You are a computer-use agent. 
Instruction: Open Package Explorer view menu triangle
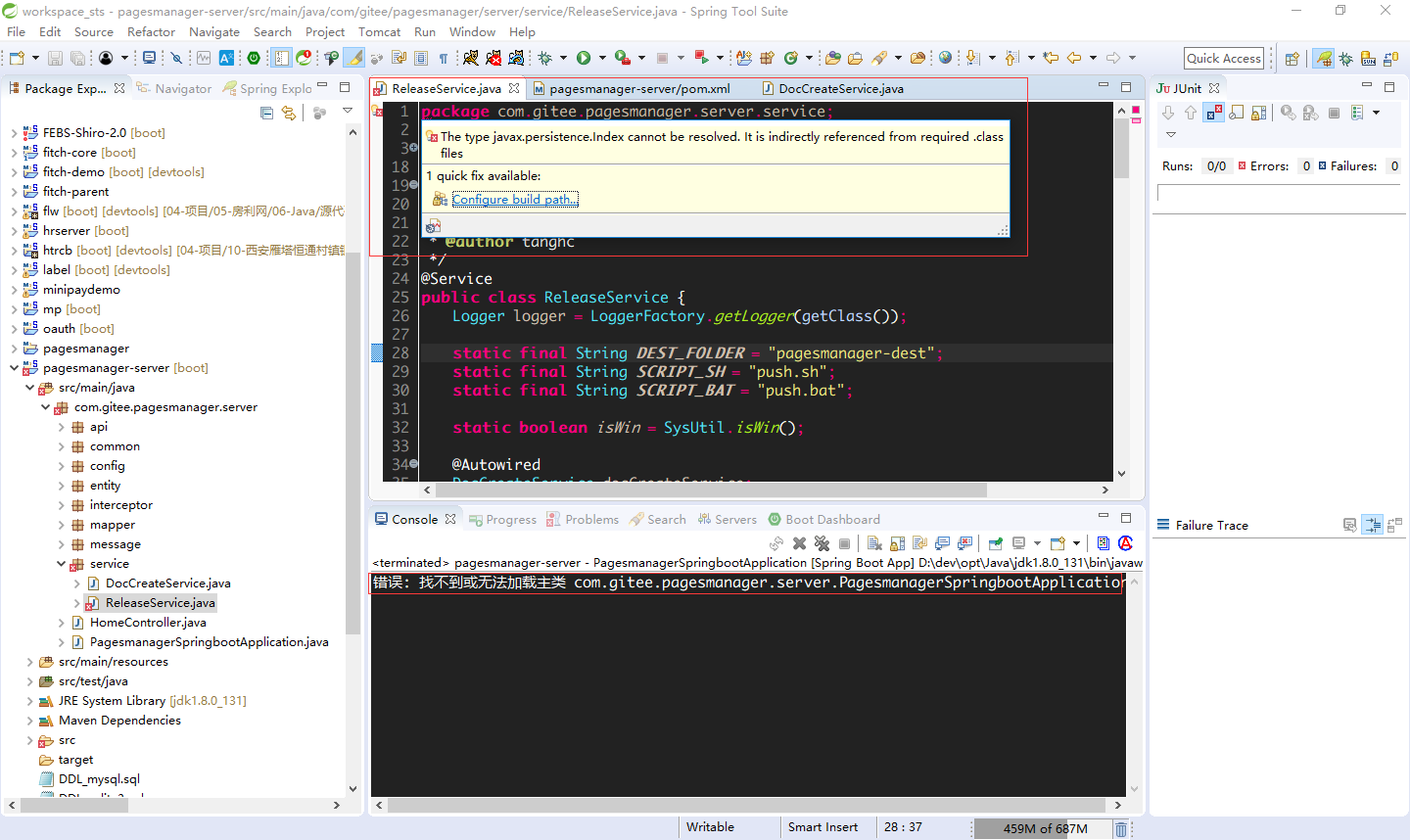(x=348, y=112)
